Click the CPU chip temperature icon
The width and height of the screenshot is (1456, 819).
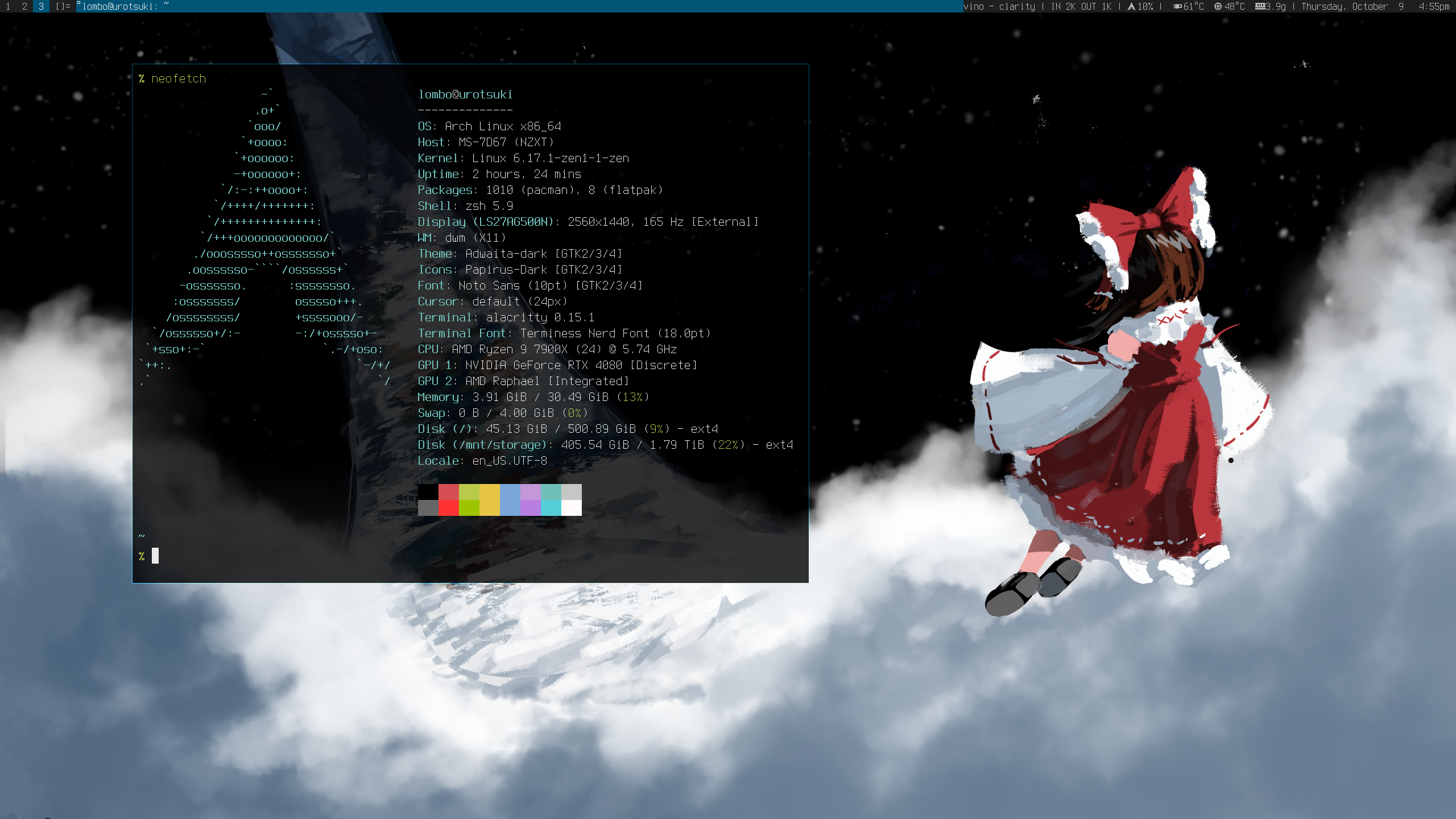(1218, 6)
